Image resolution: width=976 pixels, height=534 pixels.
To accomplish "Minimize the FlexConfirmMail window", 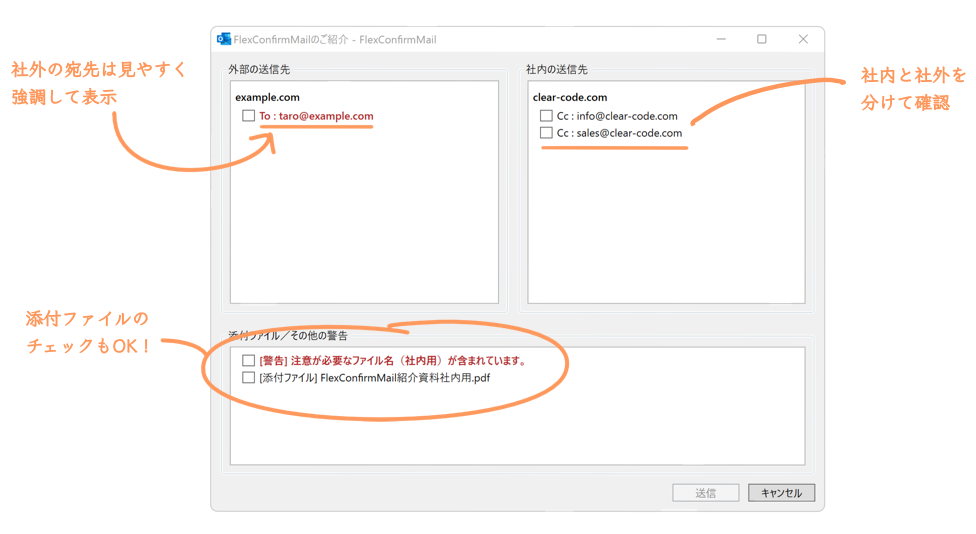I will coord(721,39).
